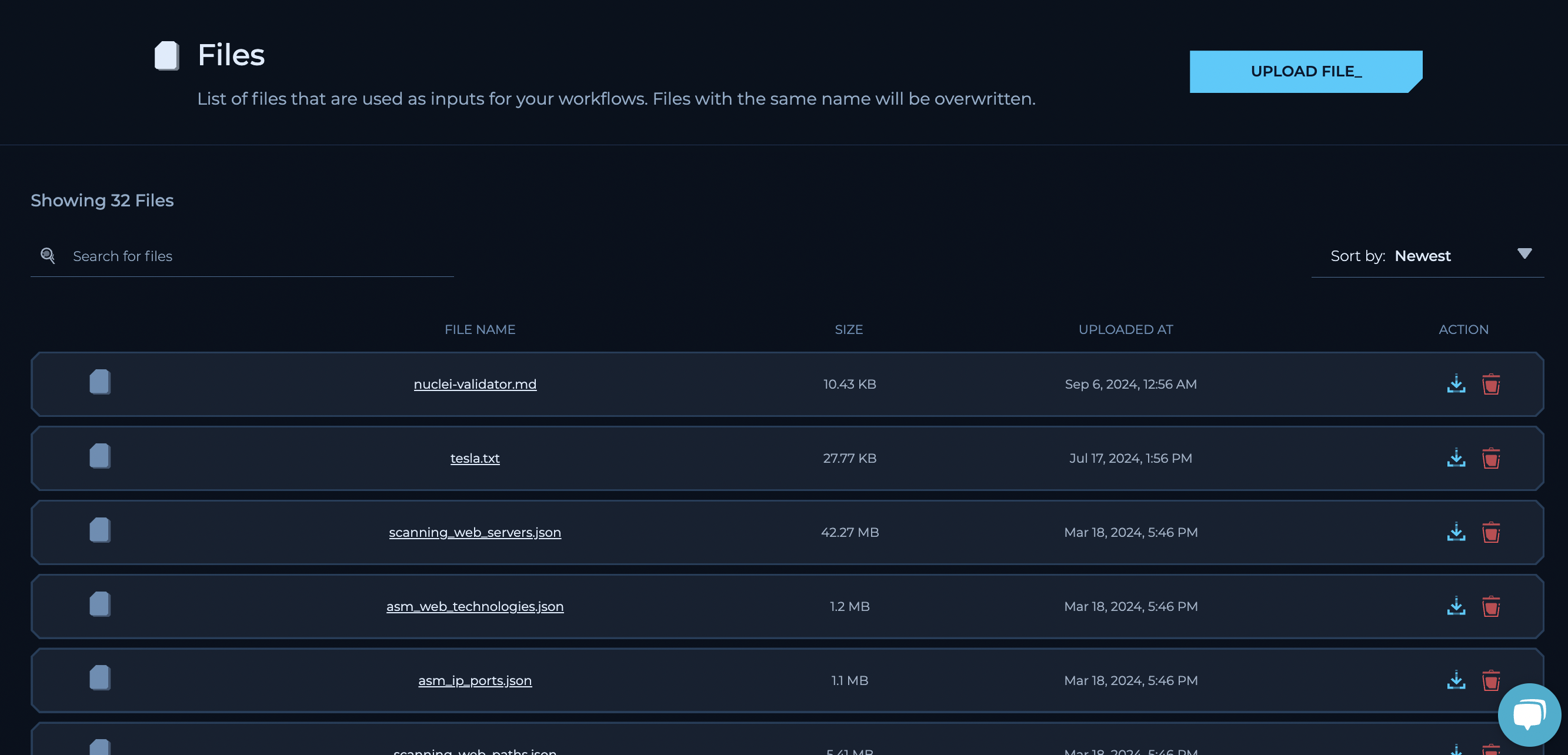Click the search magnifier icon
Image resolution: width=1568 pixels, height=755 pixels.
coord(48,256)
